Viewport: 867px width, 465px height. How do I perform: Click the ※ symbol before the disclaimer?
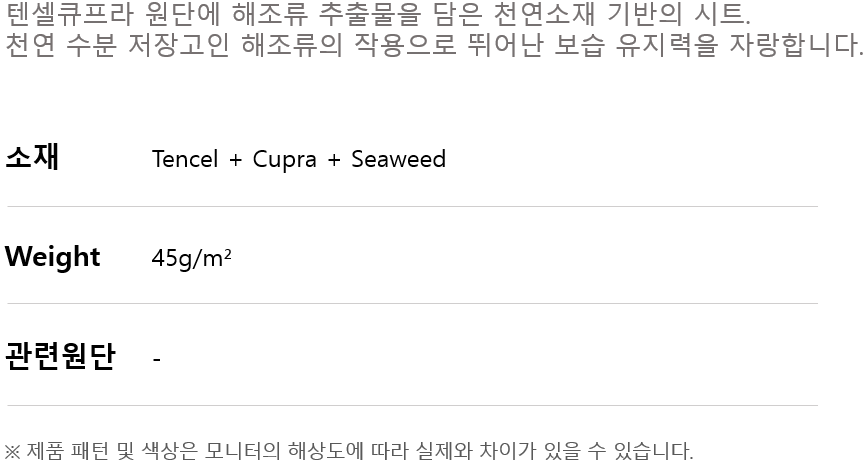(12, 451)
